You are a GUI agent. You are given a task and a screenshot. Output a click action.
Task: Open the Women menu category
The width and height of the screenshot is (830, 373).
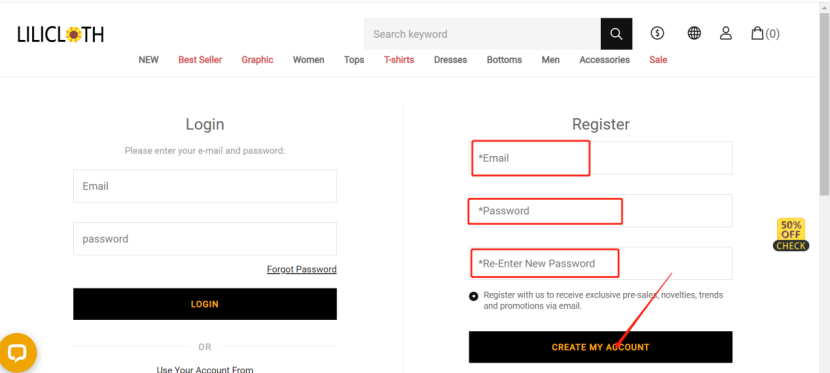pos(309,60)
